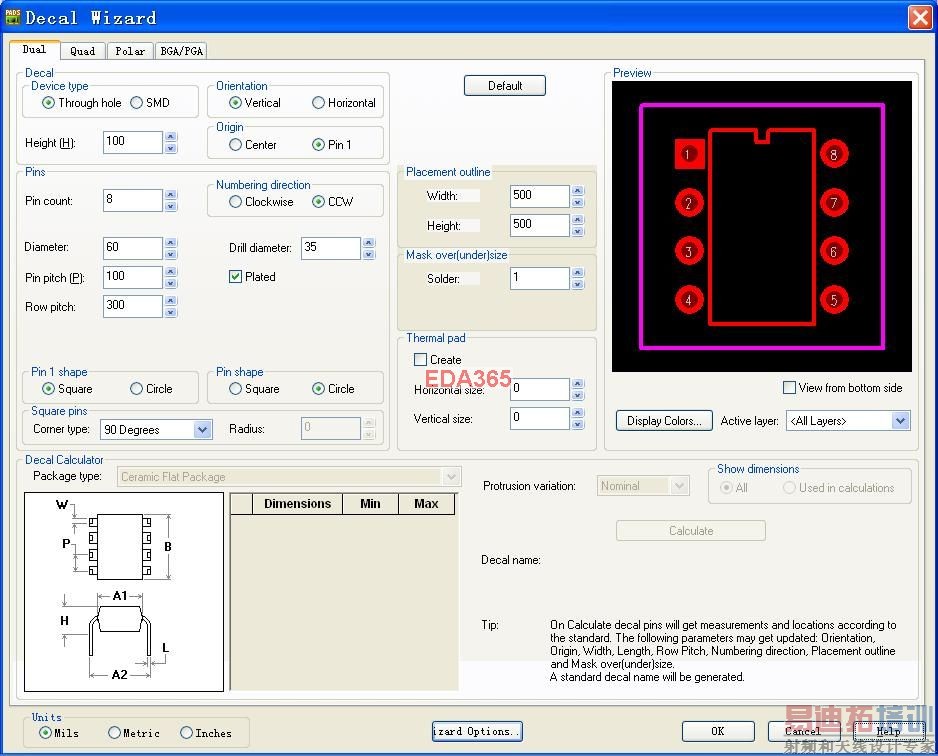Increase Placement outline Width spinner
Viewport: 938px width, 756px height.
click(578, 190)
